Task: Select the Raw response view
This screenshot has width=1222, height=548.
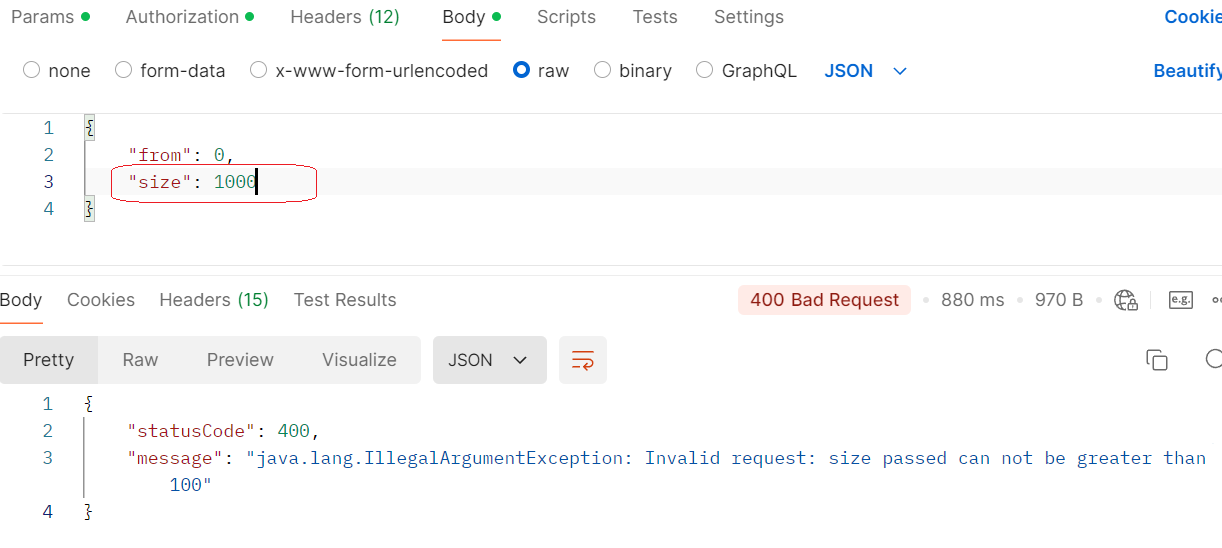Action: click(140, 360)
